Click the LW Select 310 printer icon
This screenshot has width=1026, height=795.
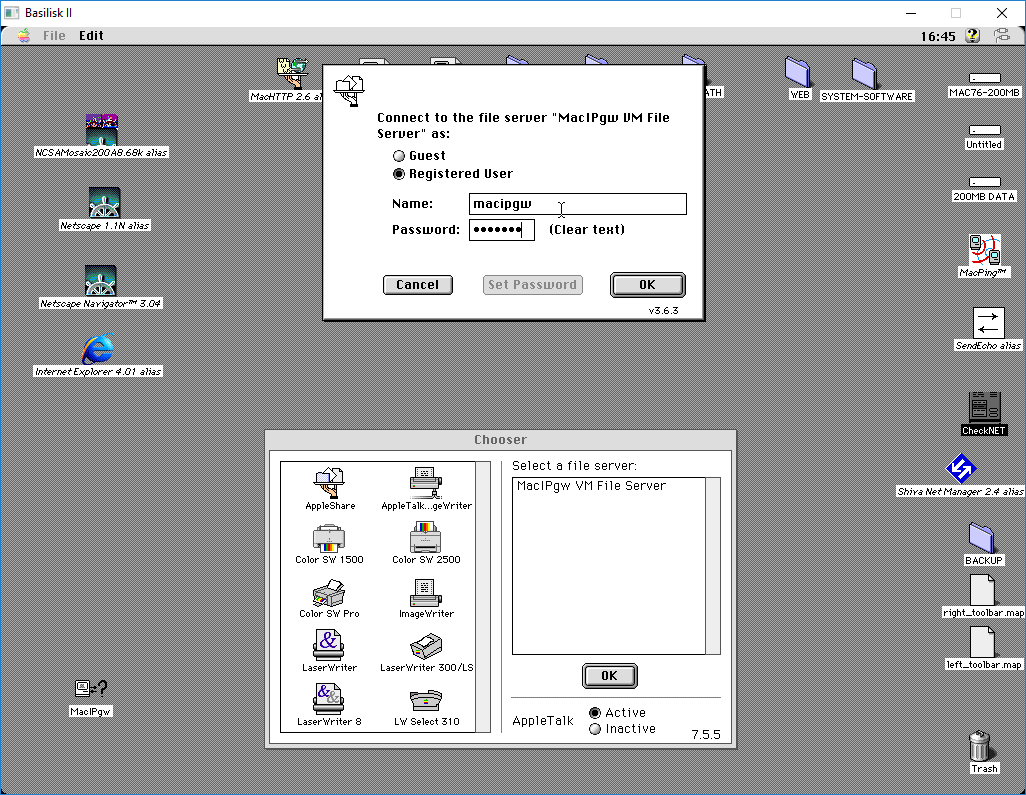(426, 701)
